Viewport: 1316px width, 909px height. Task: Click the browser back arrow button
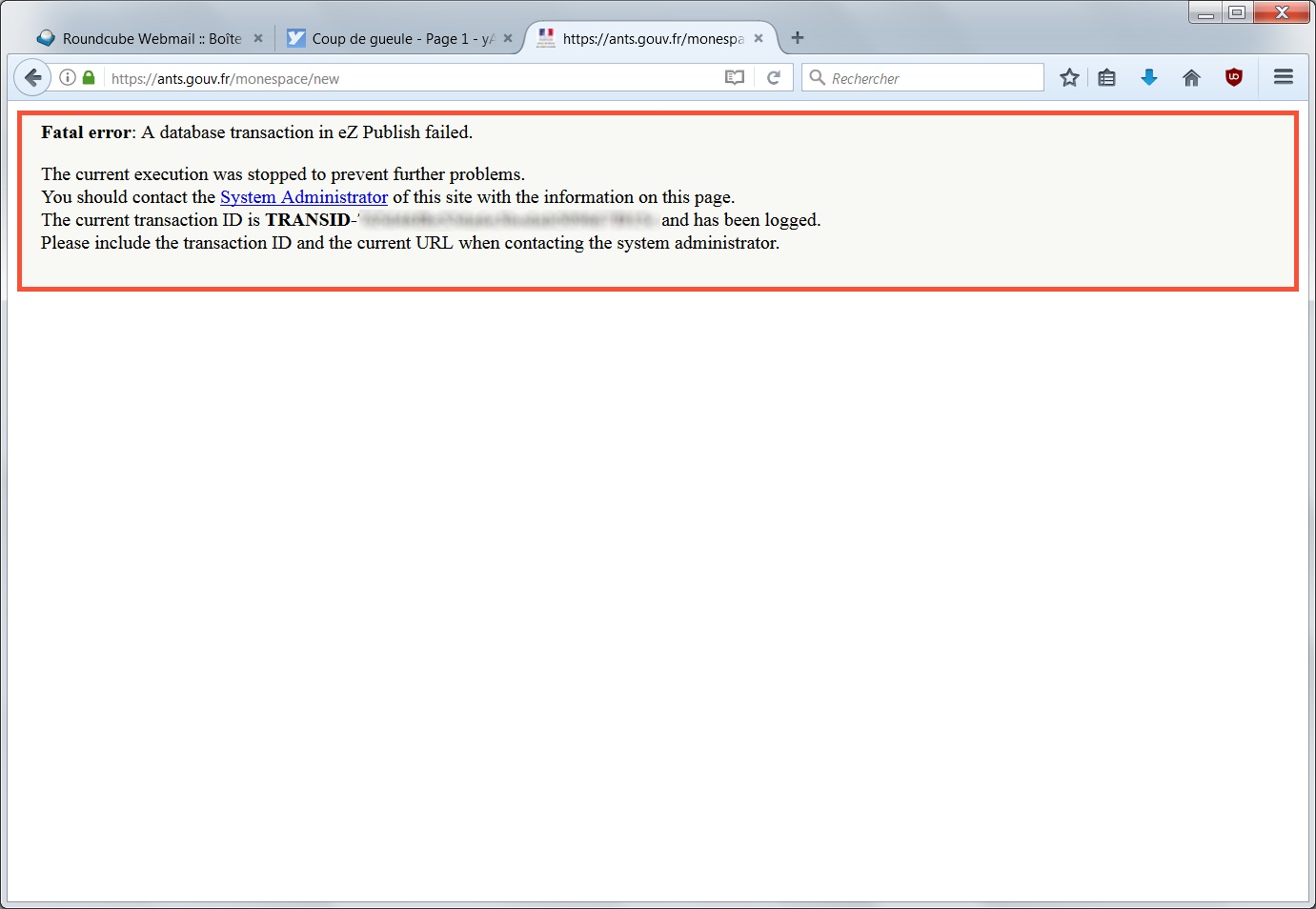coord(33,78)
